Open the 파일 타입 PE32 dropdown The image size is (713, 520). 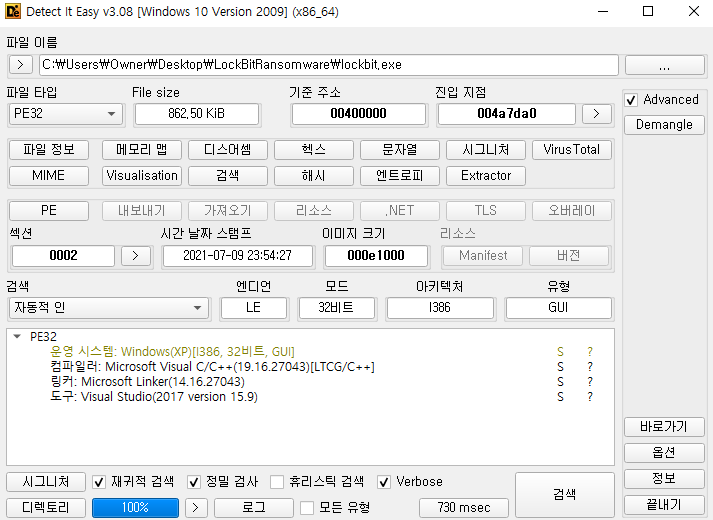(66, 114)
